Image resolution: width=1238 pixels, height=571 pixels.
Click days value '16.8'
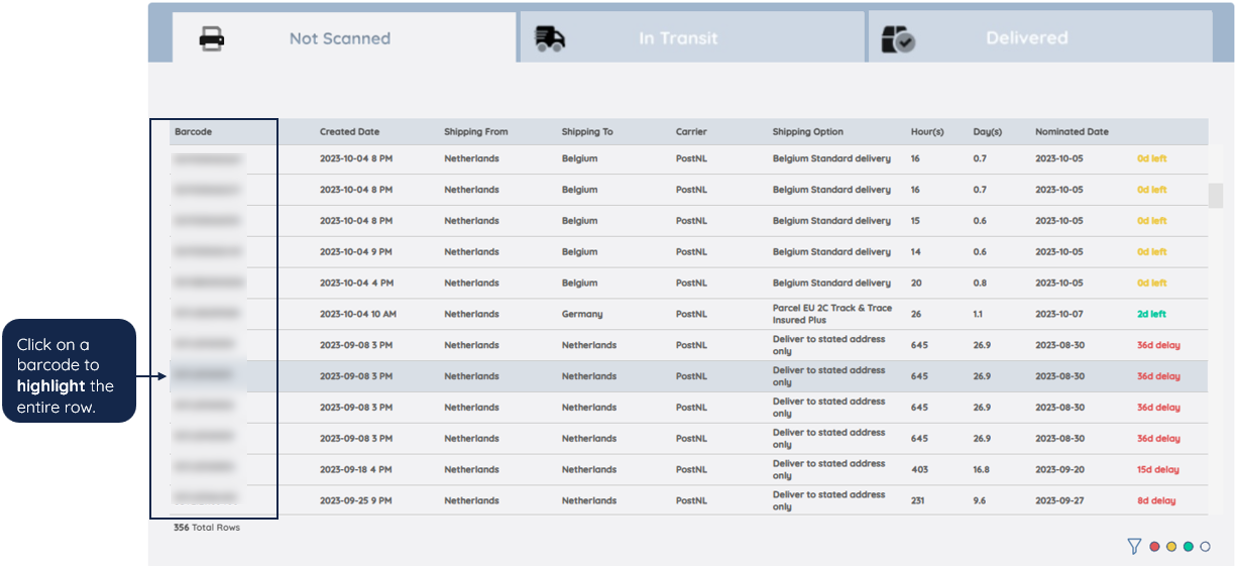[x=982, y=470]
